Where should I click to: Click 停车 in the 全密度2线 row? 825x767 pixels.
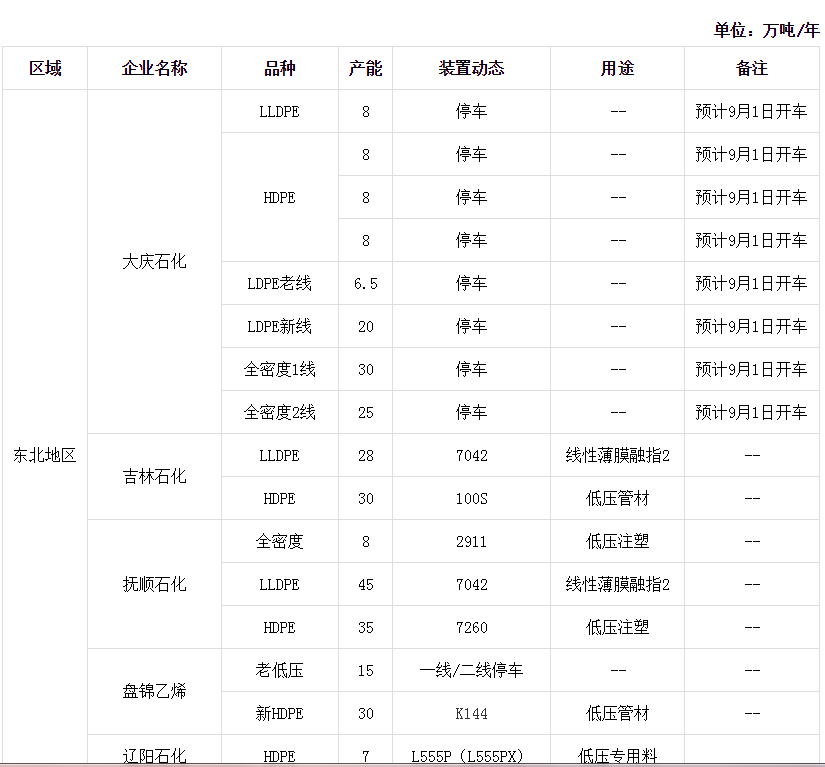[471, 412]
